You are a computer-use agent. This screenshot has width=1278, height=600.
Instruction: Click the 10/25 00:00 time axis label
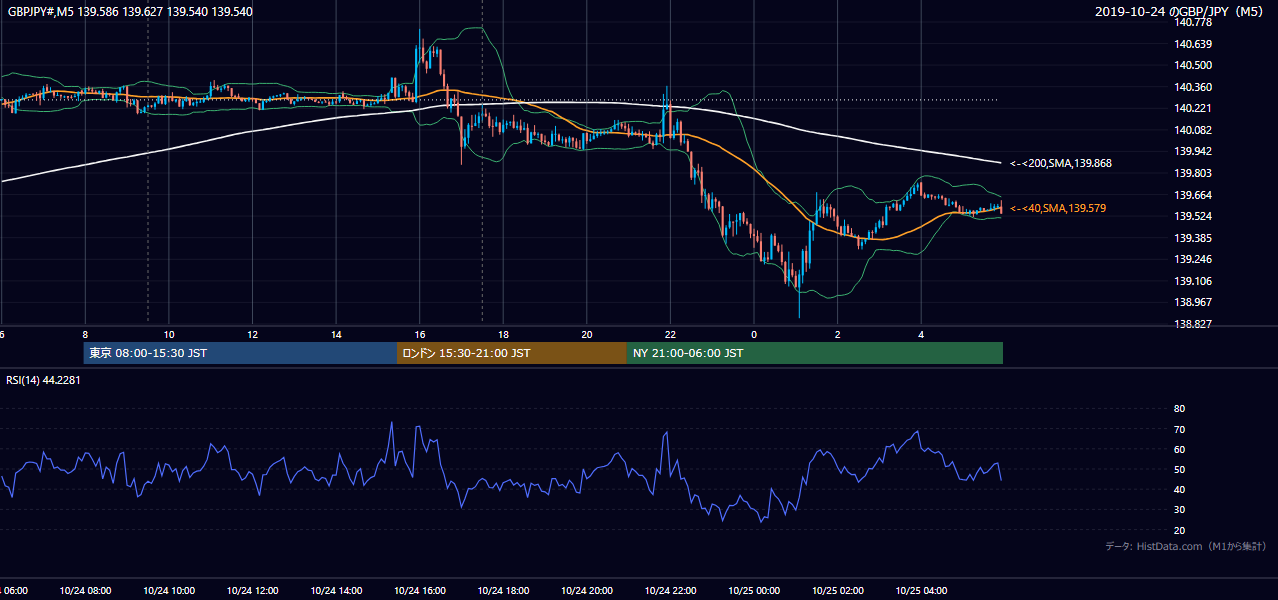pyautogui.click(x=754, y=590)
